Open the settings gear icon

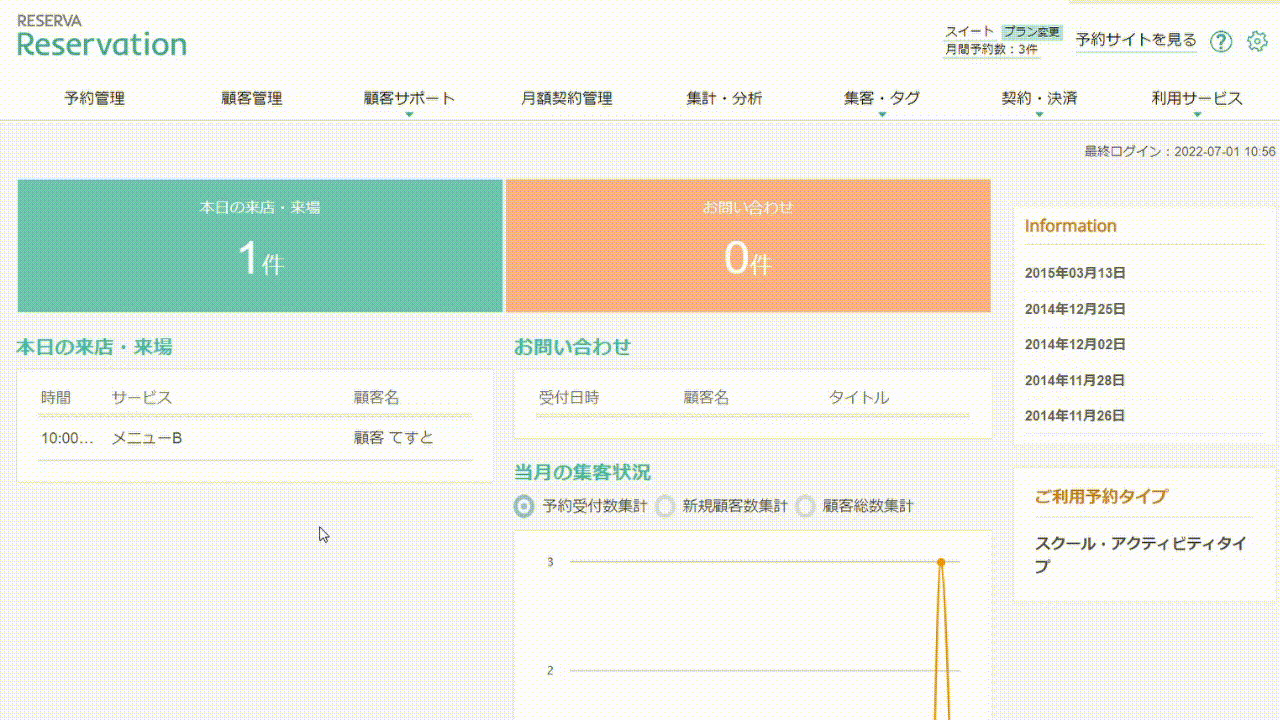[x=1257, y=41]
